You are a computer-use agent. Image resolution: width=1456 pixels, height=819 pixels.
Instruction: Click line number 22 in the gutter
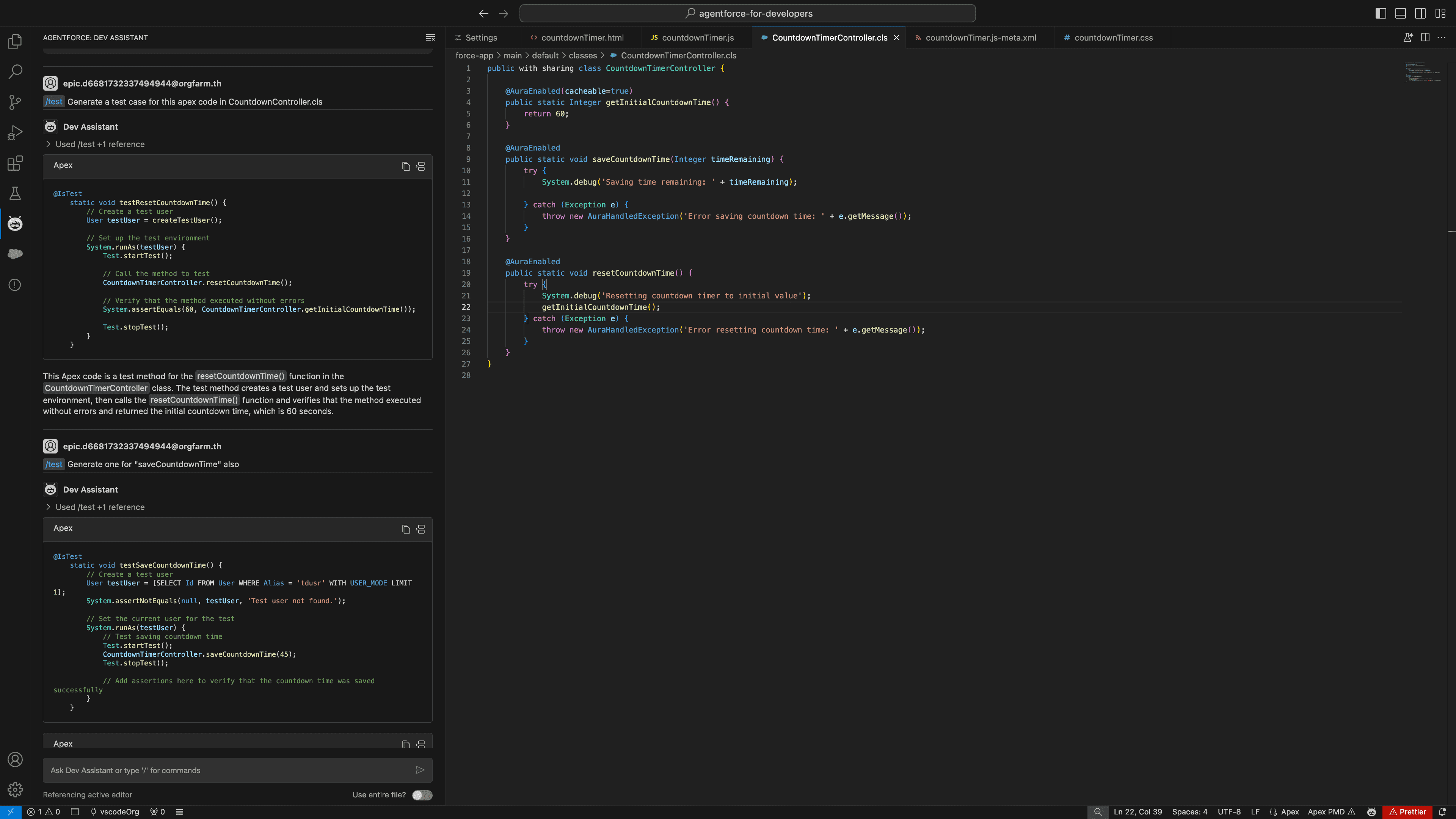click(466, 307)
